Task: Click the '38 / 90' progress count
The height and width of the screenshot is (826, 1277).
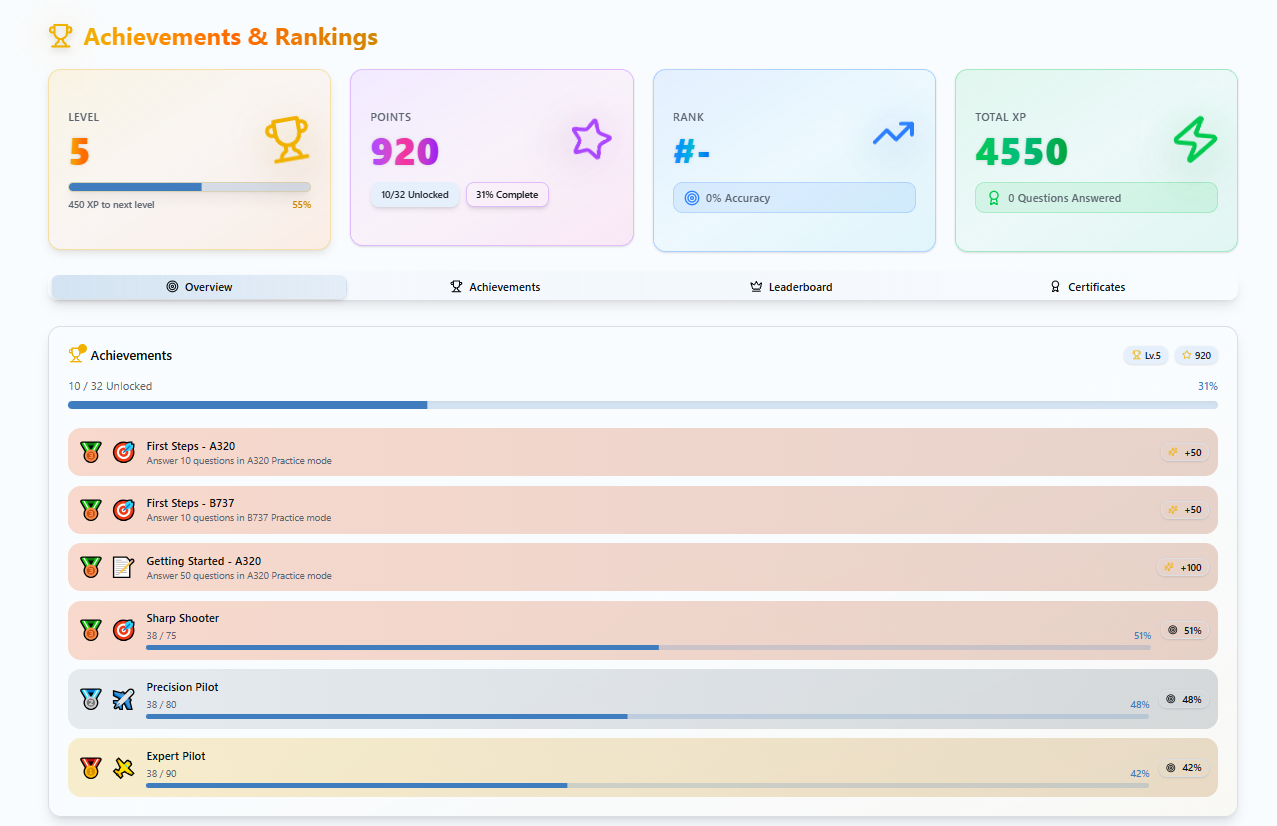Action: coord(161,774)
